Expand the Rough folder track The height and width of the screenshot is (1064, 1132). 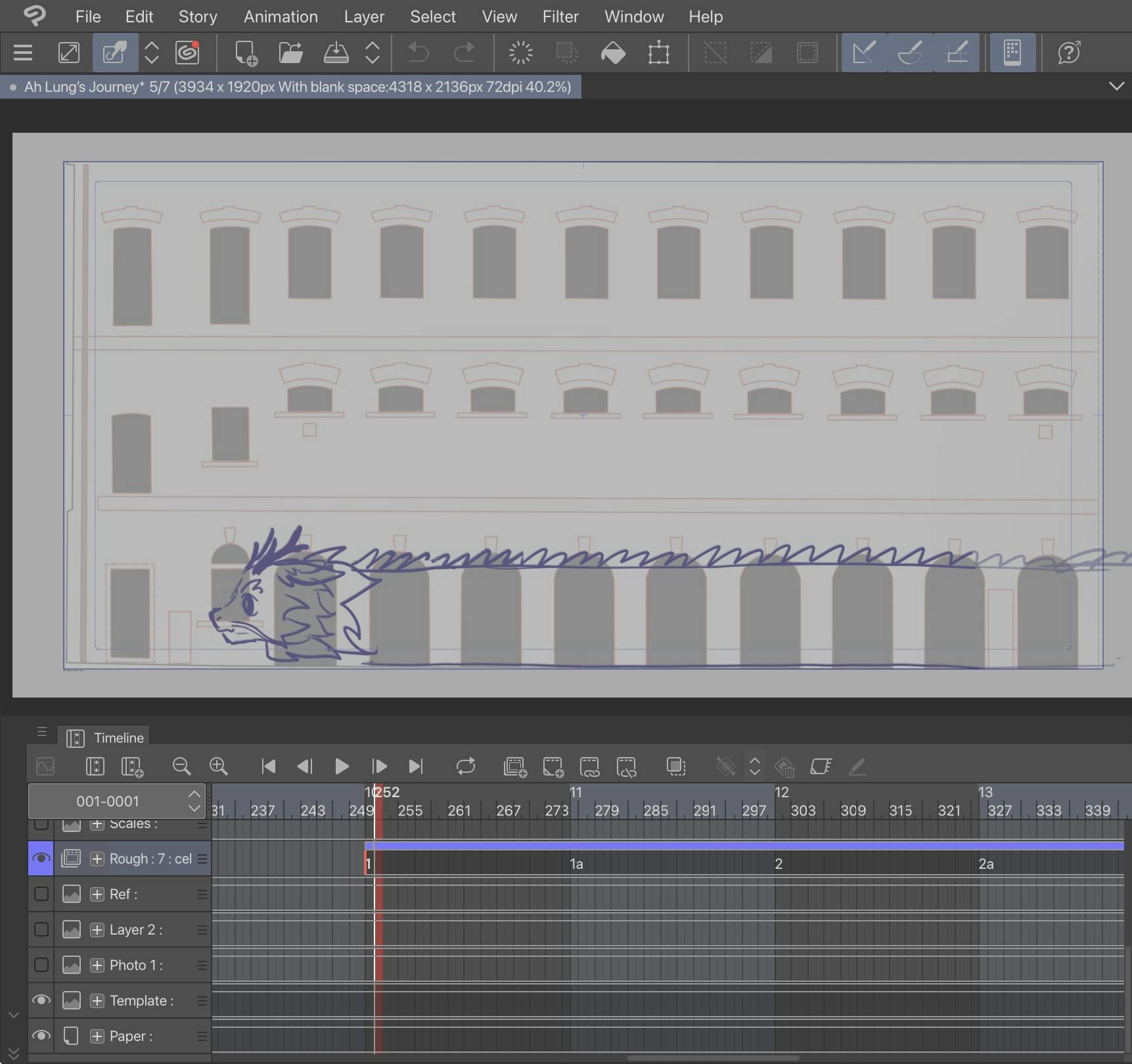pos(97,859)
